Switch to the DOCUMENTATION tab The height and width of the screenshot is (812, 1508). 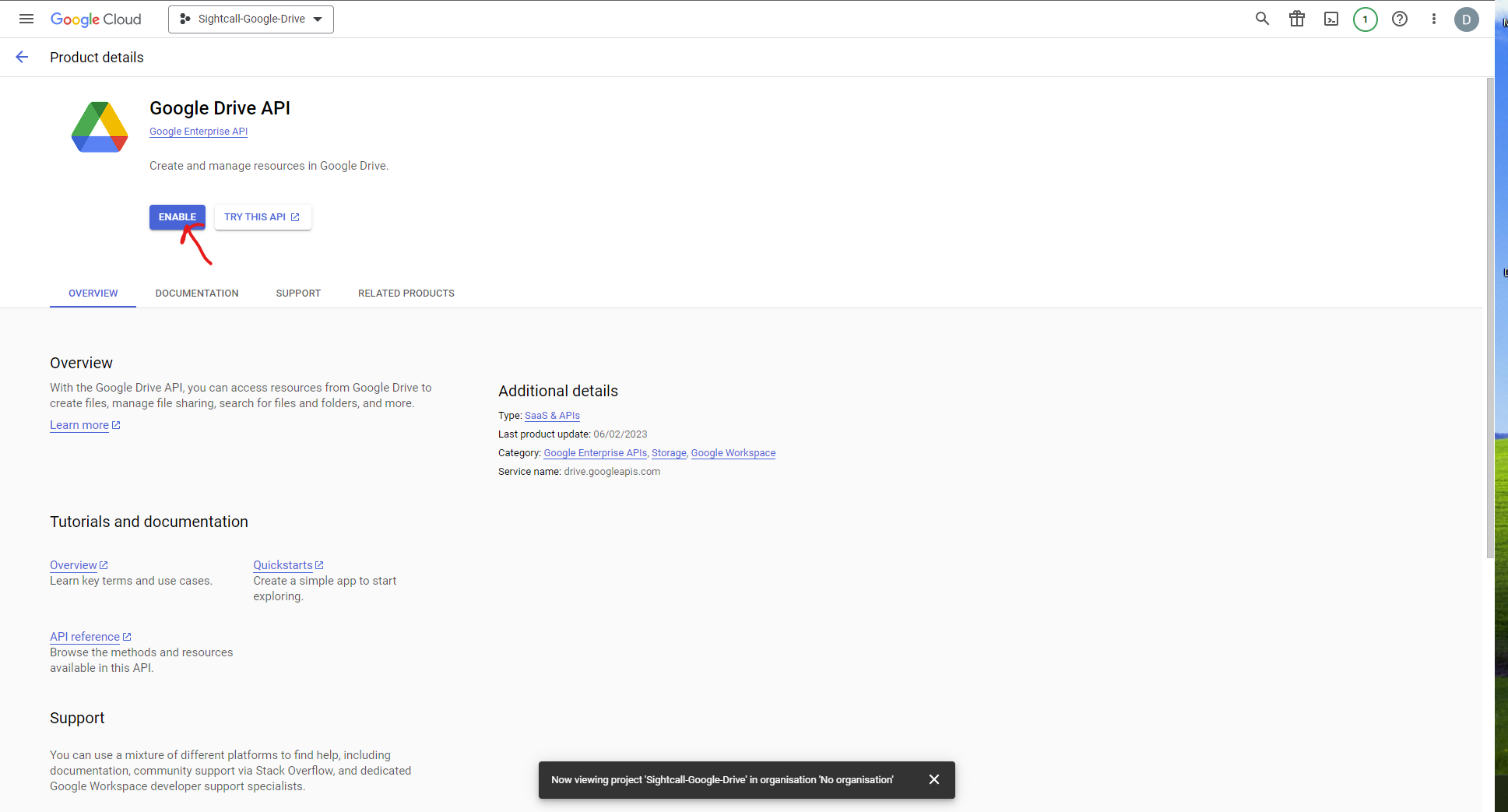197,294
